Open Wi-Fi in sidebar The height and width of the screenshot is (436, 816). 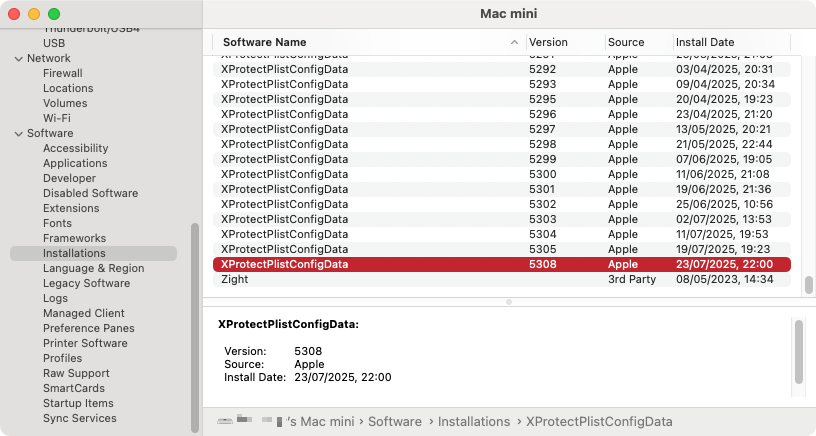(57, 118)
